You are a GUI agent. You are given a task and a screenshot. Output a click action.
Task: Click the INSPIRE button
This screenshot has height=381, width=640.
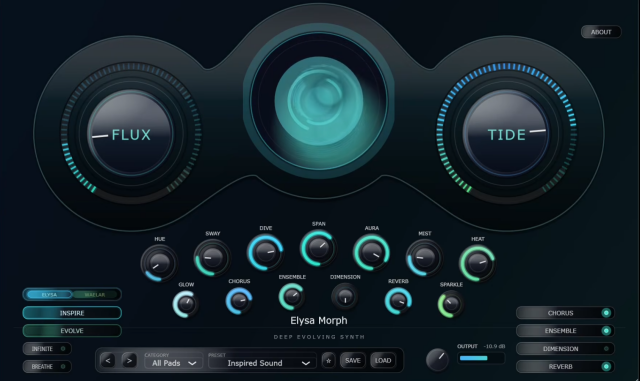(72, 313)
